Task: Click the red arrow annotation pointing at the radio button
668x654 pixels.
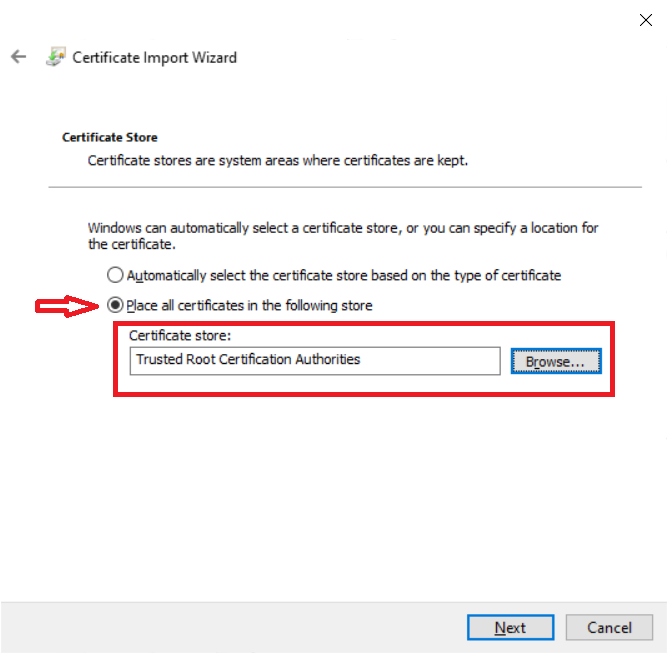Action: 68,306
